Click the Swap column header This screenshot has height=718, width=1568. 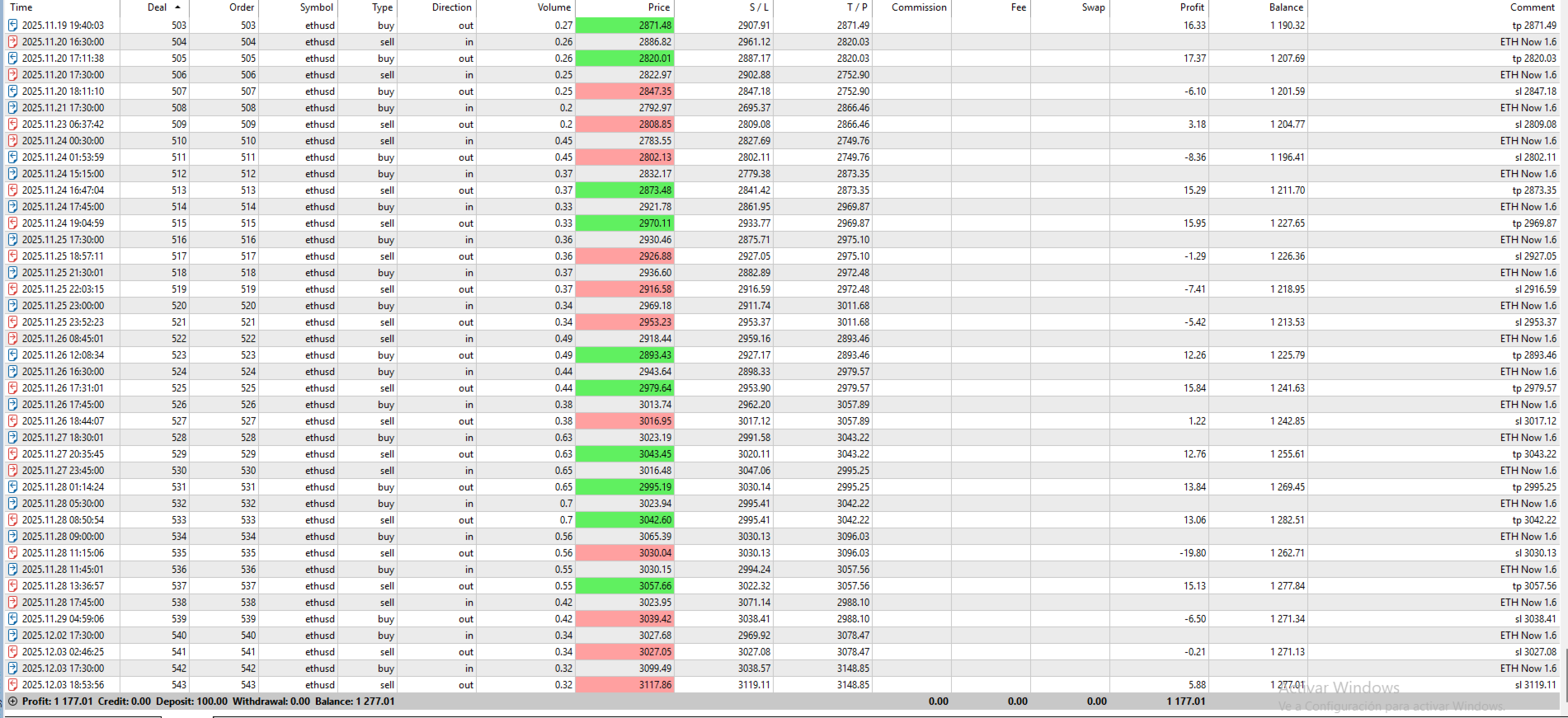1094,7
